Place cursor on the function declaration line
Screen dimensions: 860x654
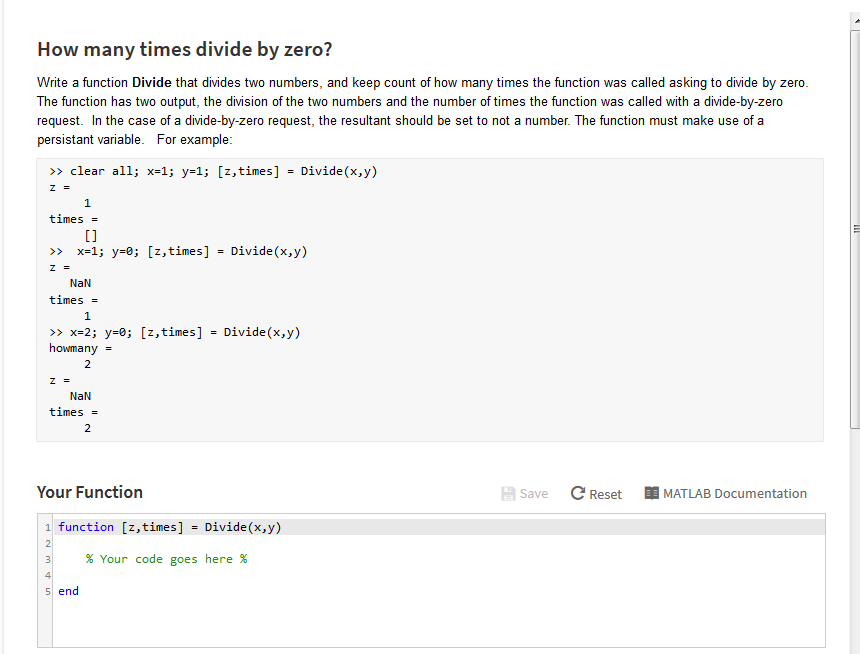[170, 526]
